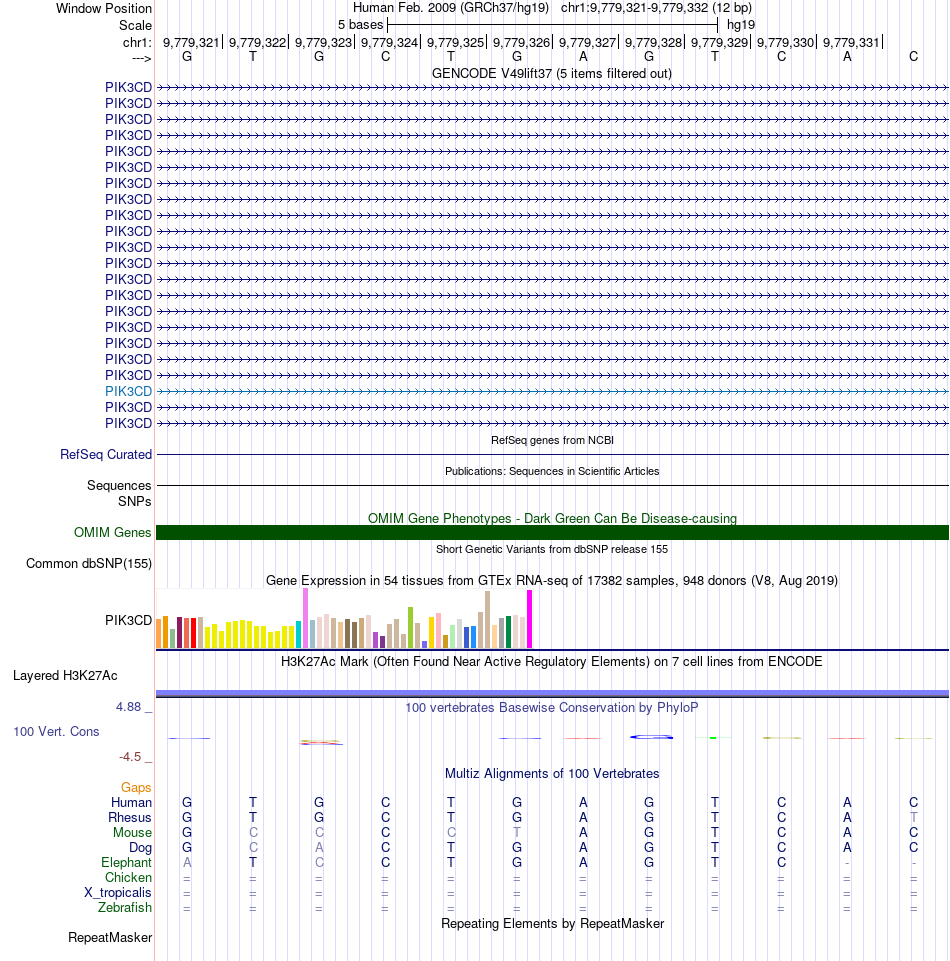
Task: Click the tall violet GTEx expression bar
Action: (305, 618)
